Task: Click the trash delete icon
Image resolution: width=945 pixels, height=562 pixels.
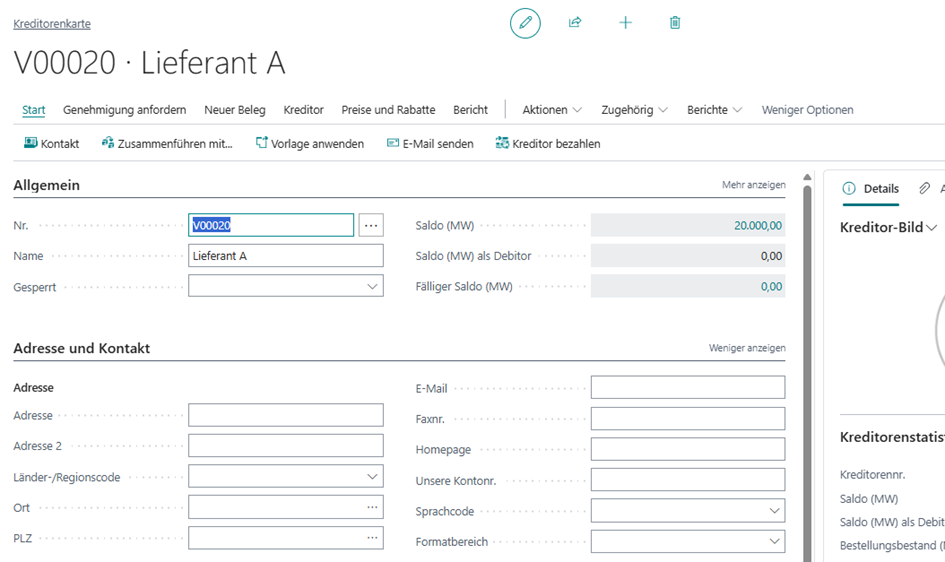Action: [x=675, y=23]
